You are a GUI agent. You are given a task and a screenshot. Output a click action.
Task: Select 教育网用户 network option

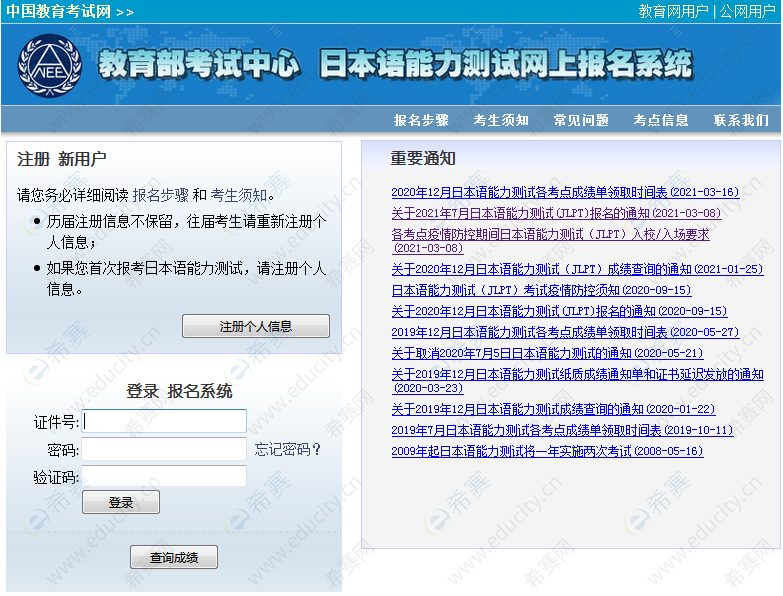[673, 11]
